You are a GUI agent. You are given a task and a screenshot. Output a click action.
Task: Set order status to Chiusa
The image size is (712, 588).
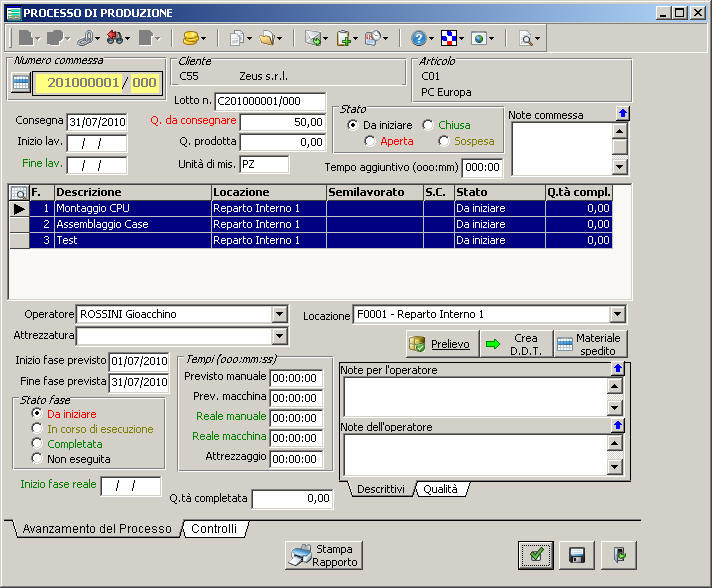(428, 125)
